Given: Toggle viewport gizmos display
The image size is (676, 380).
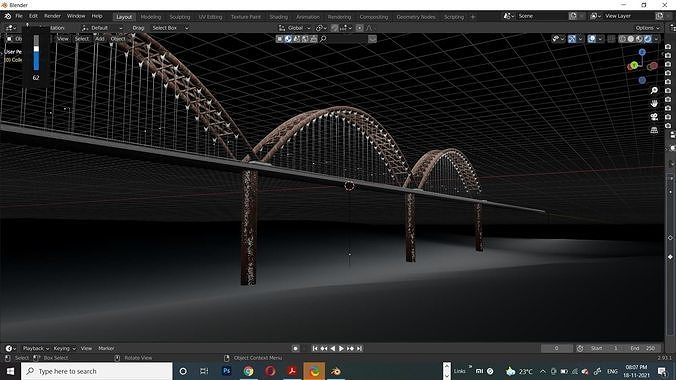Looking at the screenshot, I should 572,39.
